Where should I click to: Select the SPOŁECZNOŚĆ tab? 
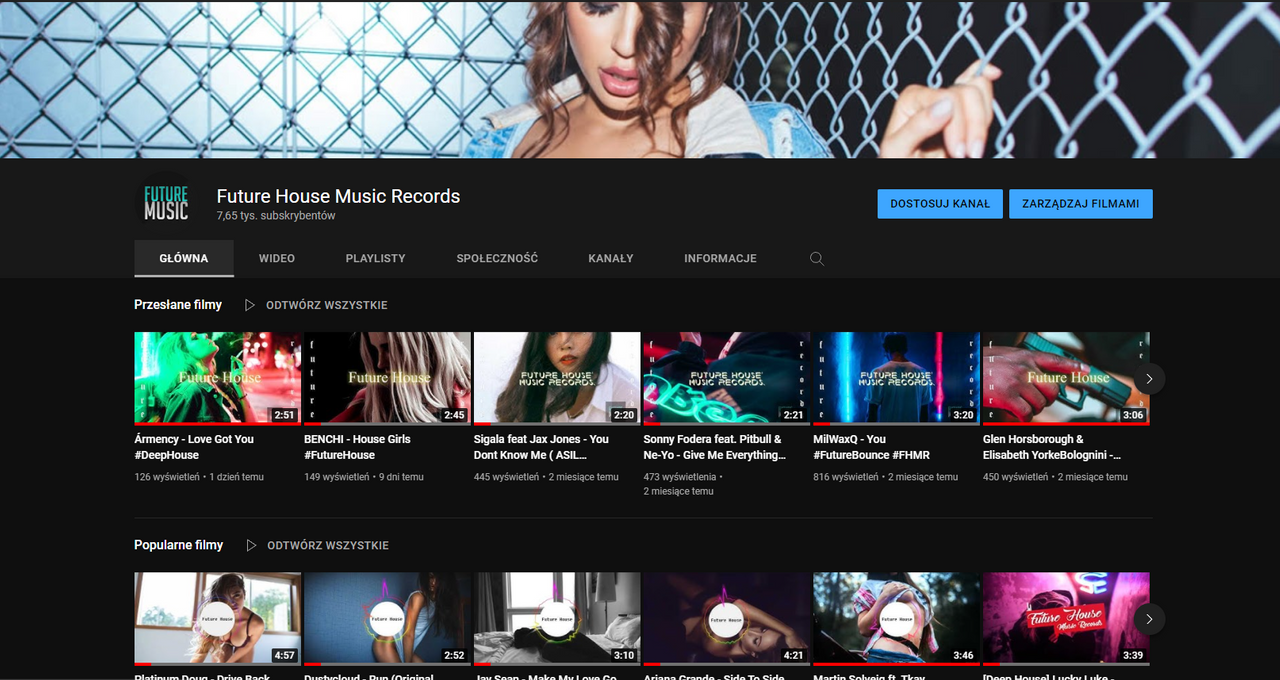tap(497, 258)
